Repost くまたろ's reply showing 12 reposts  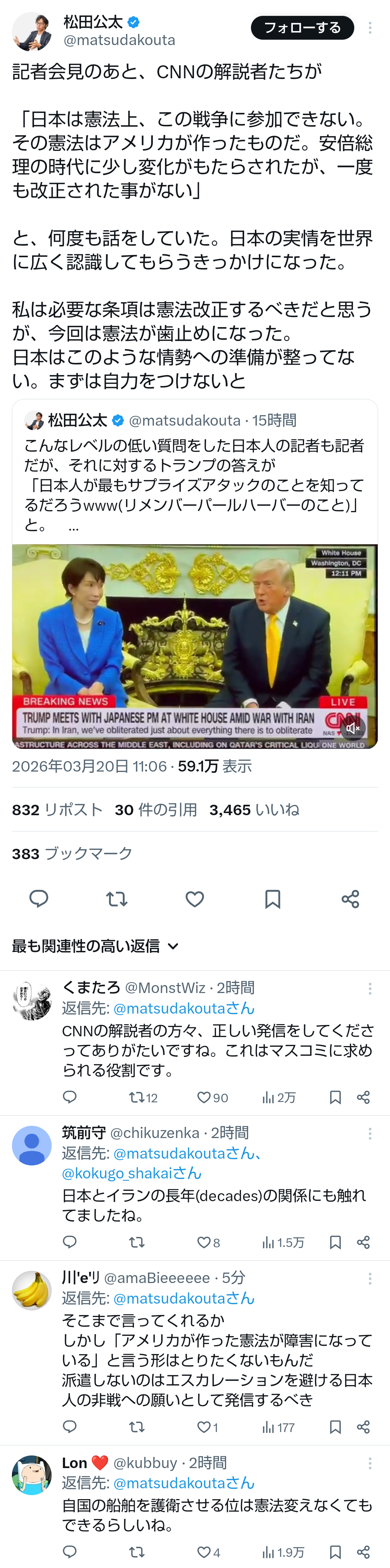(x=143, y=1098)
